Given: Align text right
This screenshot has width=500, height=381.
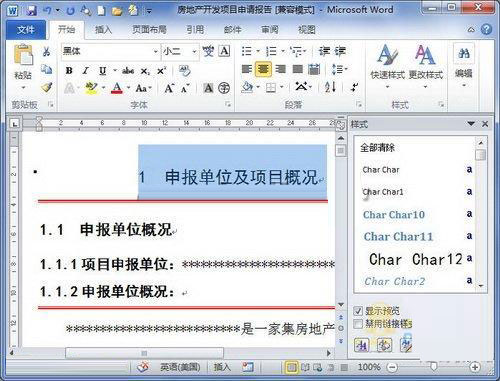Looking at the screenshot, I should pos(281,69).
